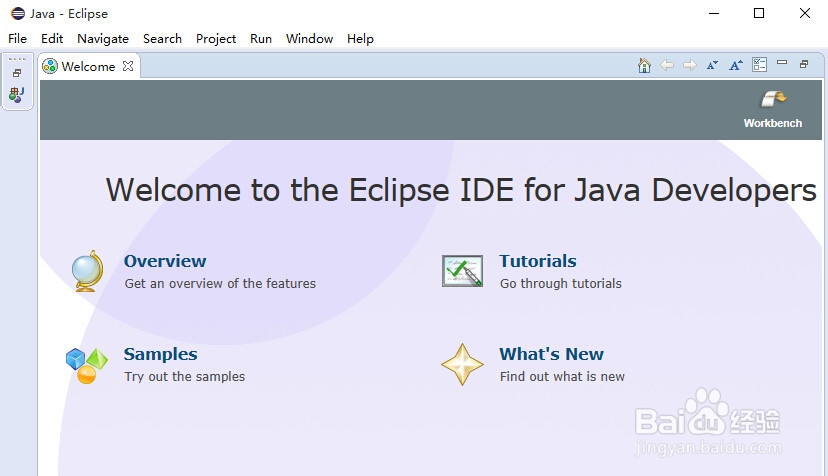Minimize the Welcome view
This screenshot has width=828, height=476.
[782, 64]
